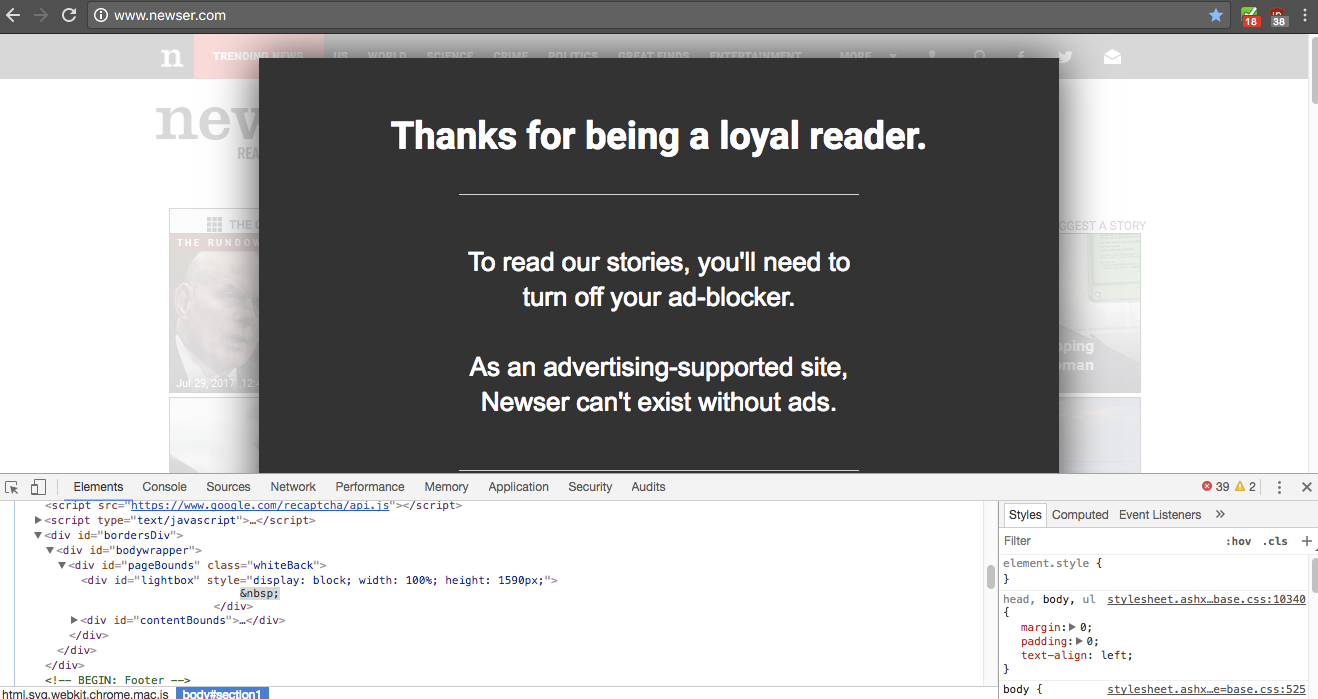Click the Styles Filter input field
The image size is (1318, 699).
(x=1110, y=541)
